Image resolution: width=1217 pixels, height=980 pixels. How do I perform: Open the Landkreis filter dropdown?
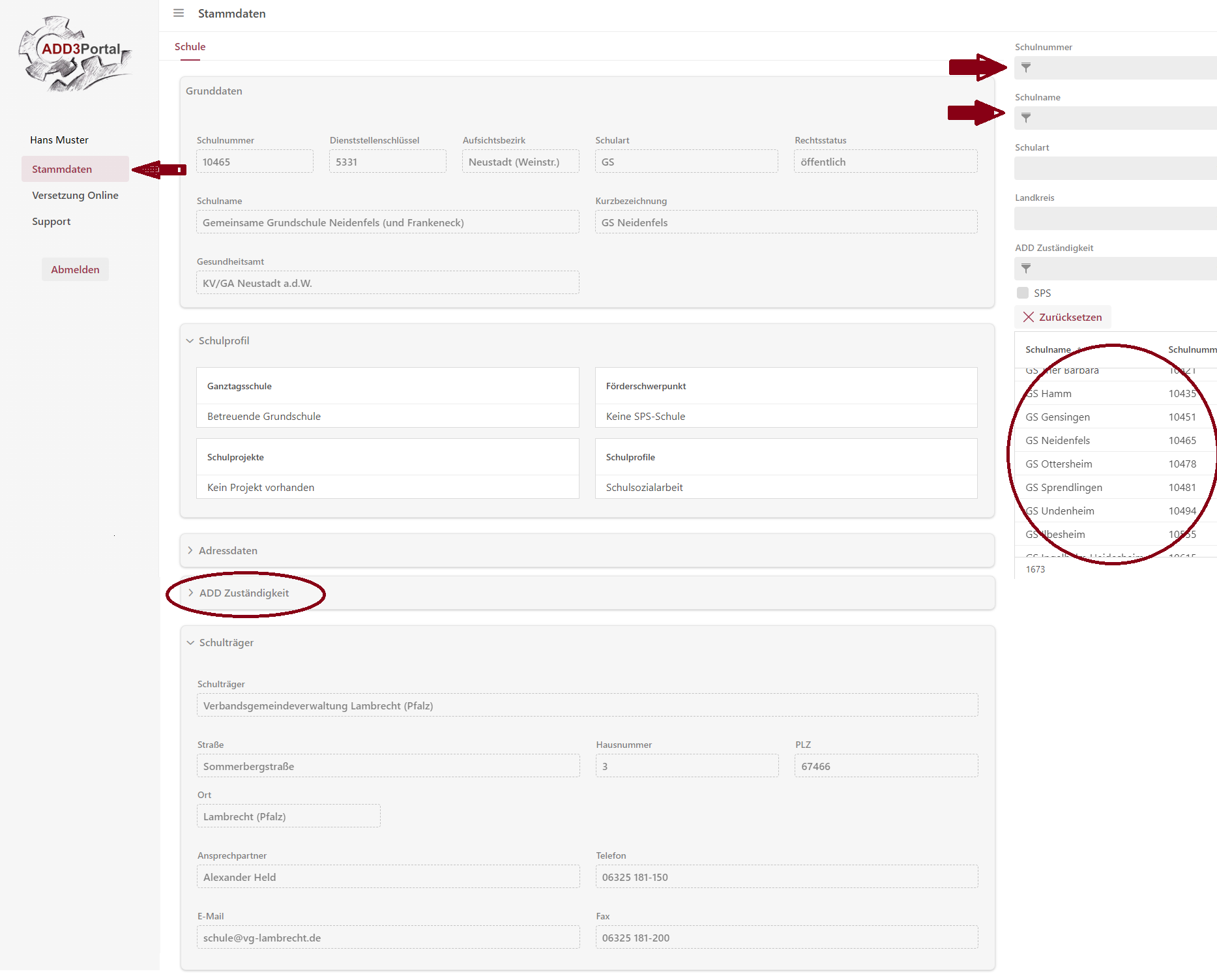pos(1115,218)
